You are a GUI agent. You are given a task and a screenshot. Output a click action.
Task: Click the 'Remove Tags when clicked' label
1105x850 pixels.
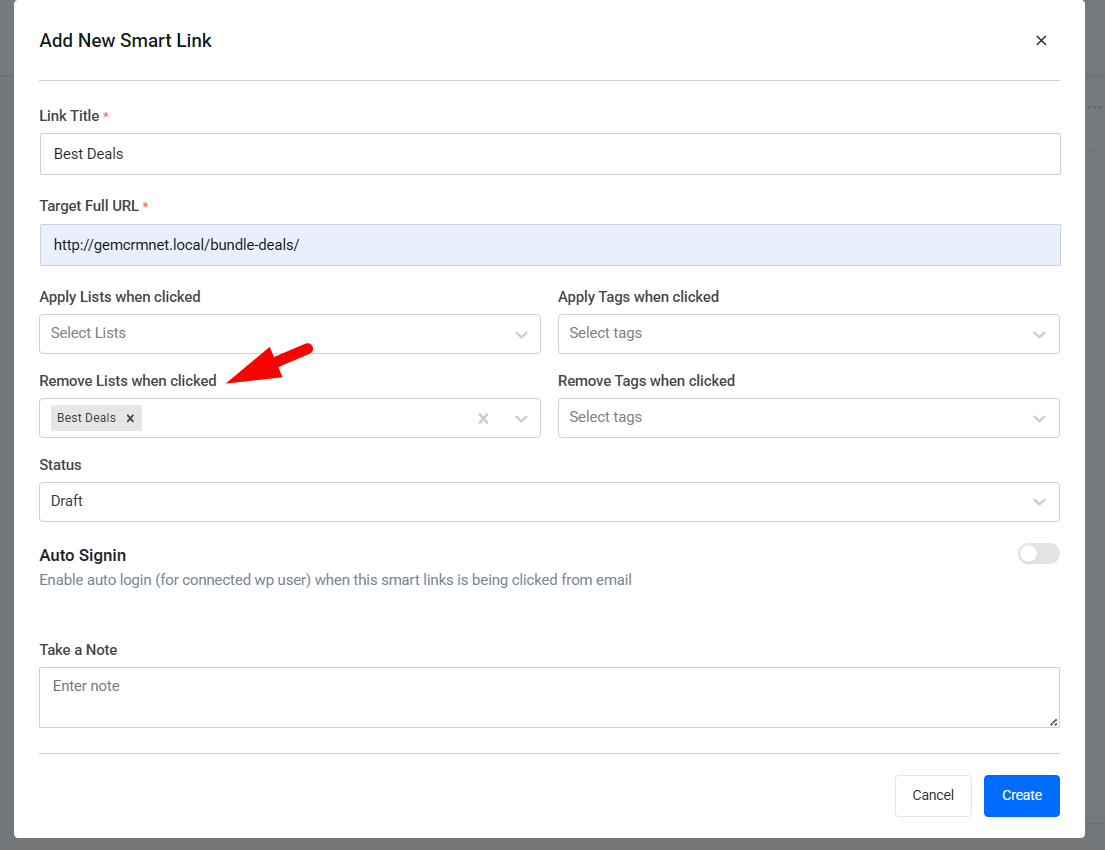coord(646,381)
